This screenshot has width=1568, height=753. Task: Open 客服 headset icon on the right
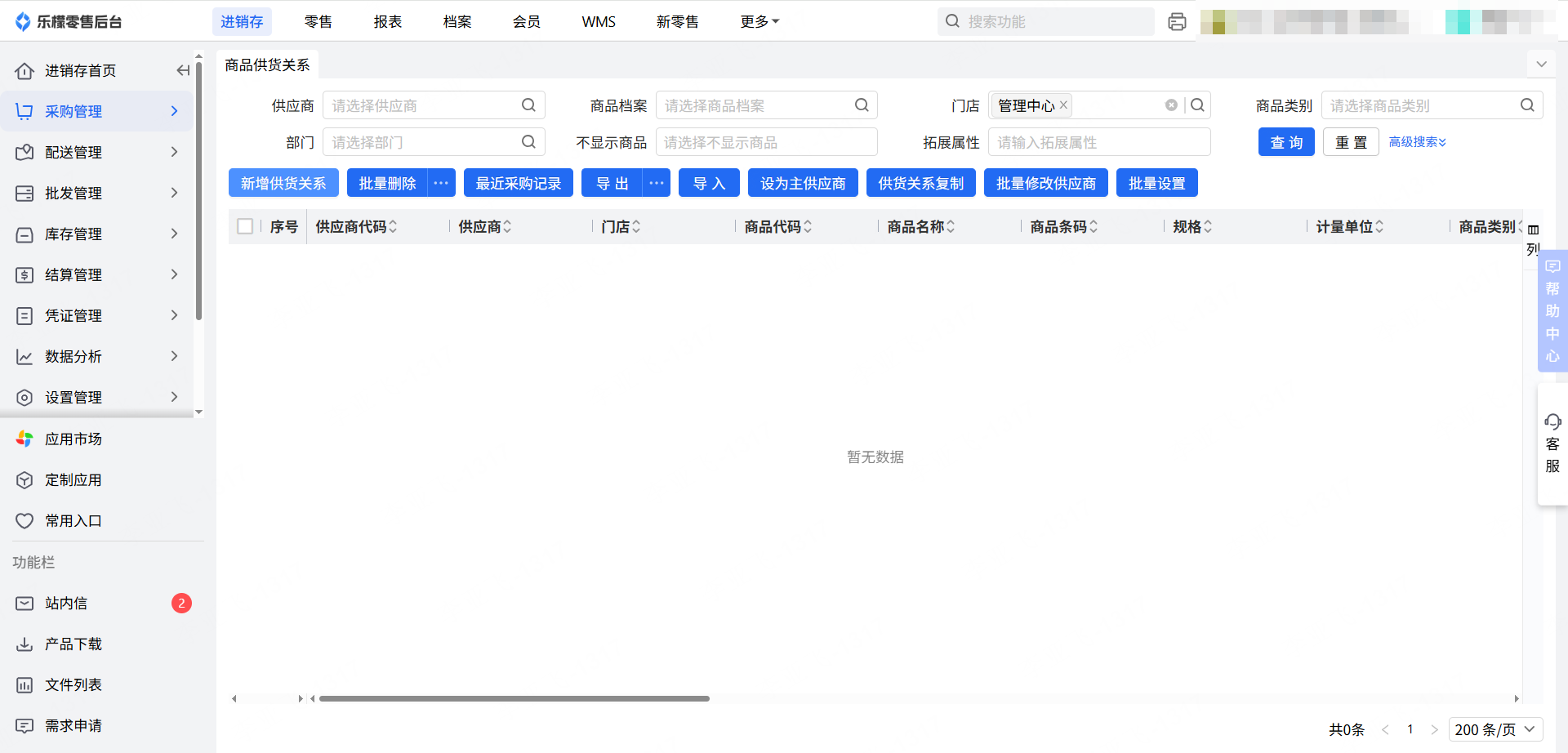click(x=1552, y=422)
